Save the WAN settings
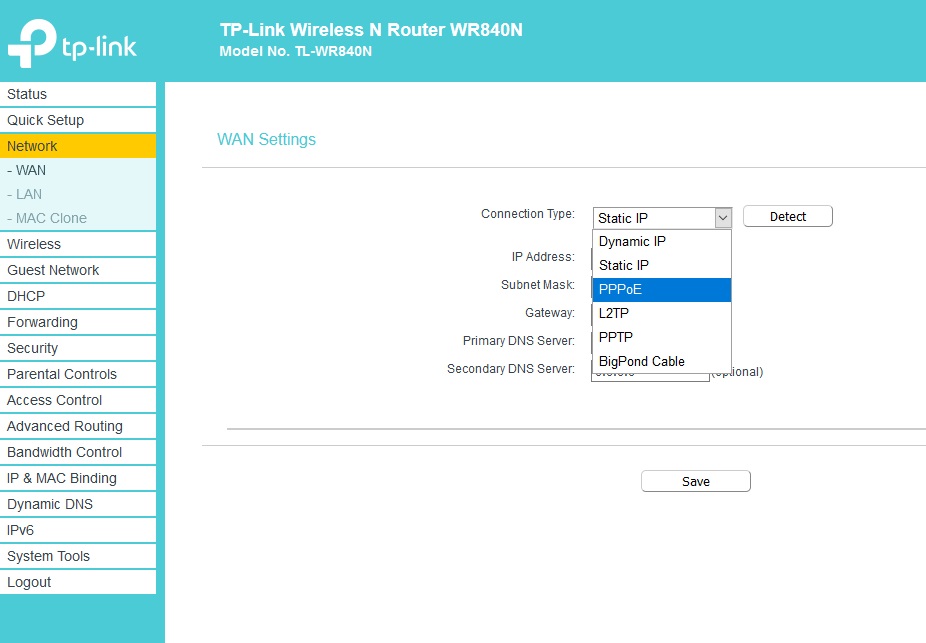926x643 pixels. (696, 481)
